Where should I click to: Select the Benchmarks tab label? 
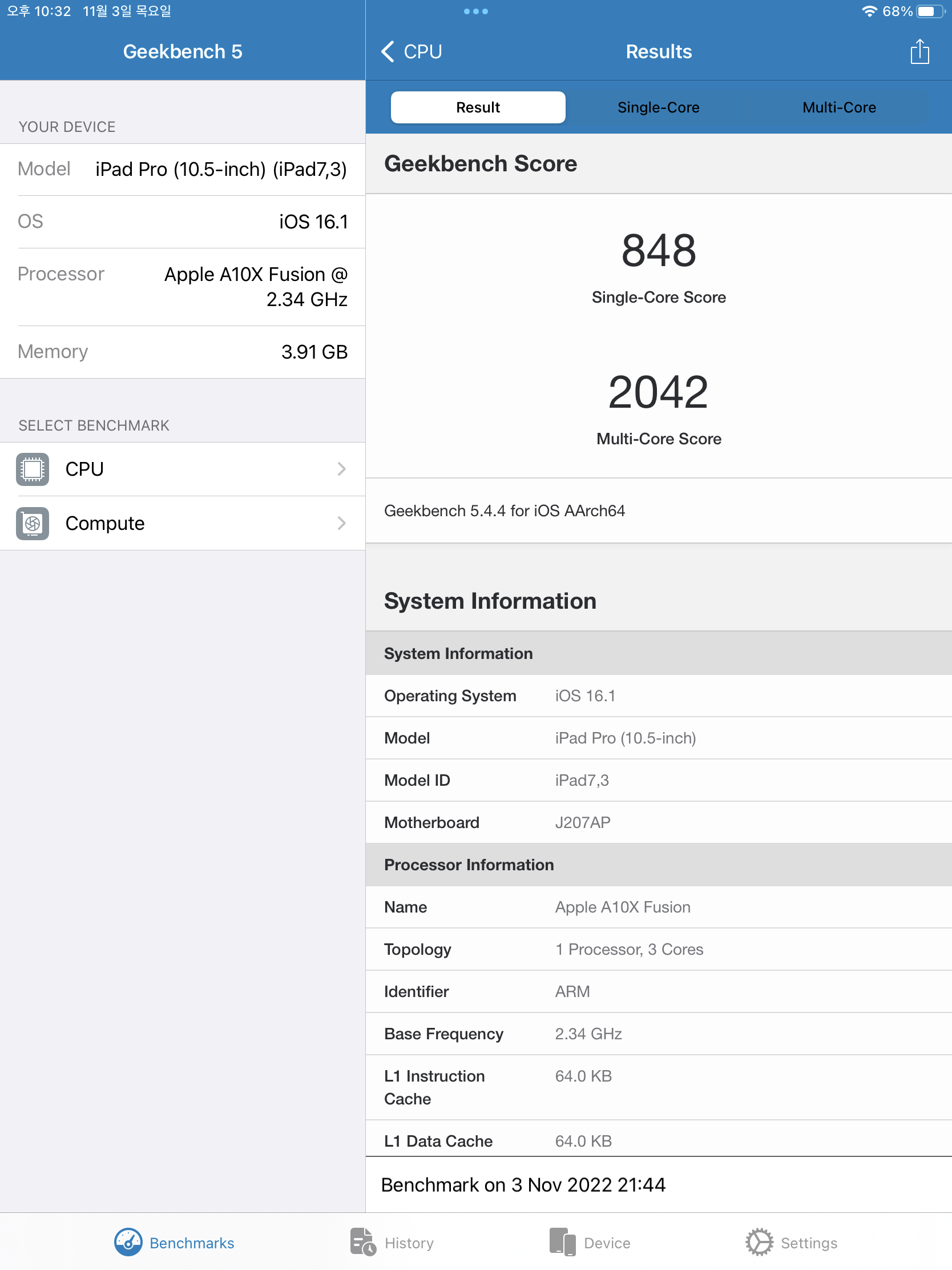(x=192, y=1243)
